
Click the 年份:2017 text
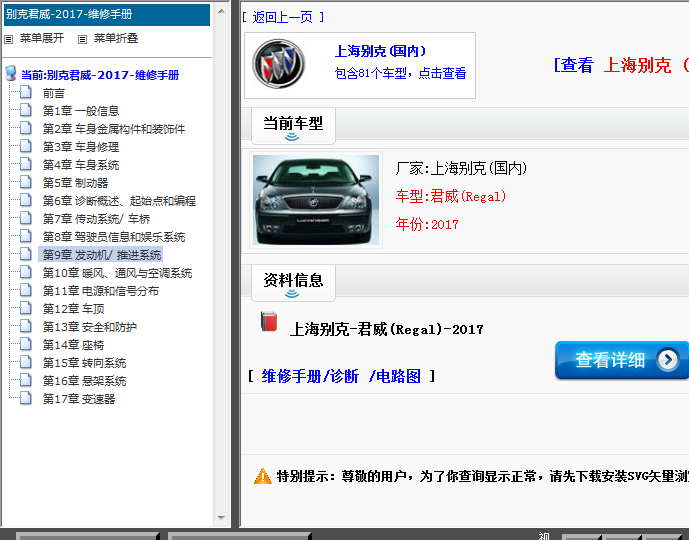coord(427,225)
